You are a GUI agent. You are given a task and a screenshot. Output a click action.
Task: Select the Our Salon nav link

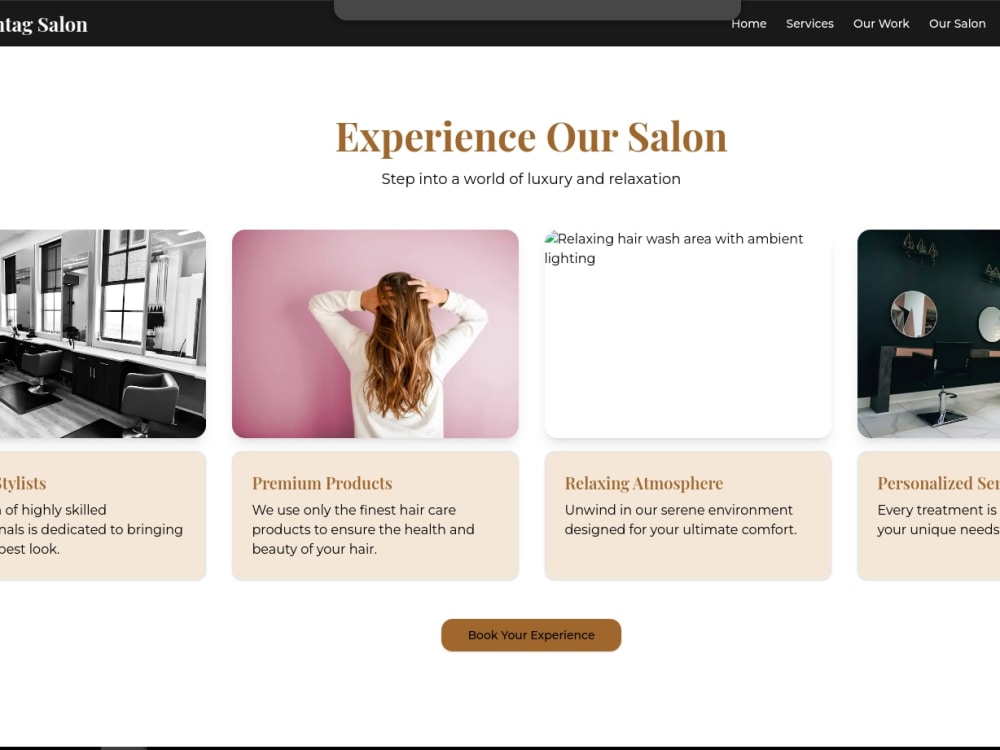(957, 24)
